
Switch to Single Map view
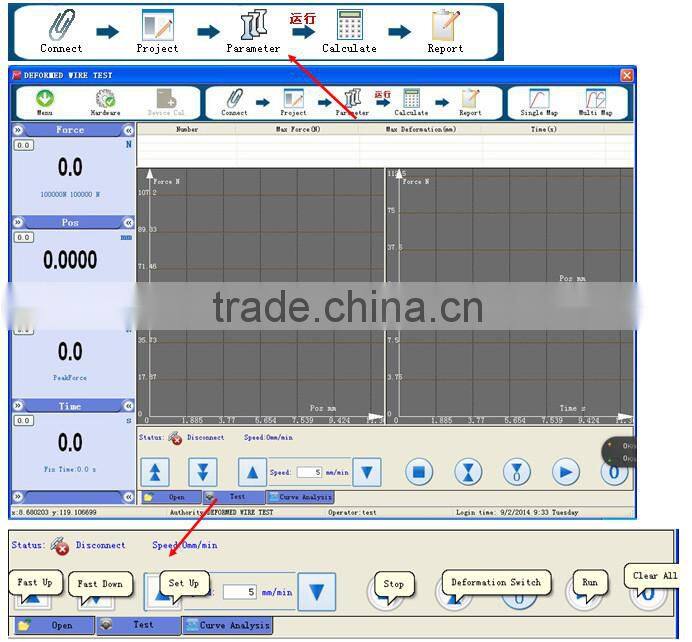click(x=539, y=98)
